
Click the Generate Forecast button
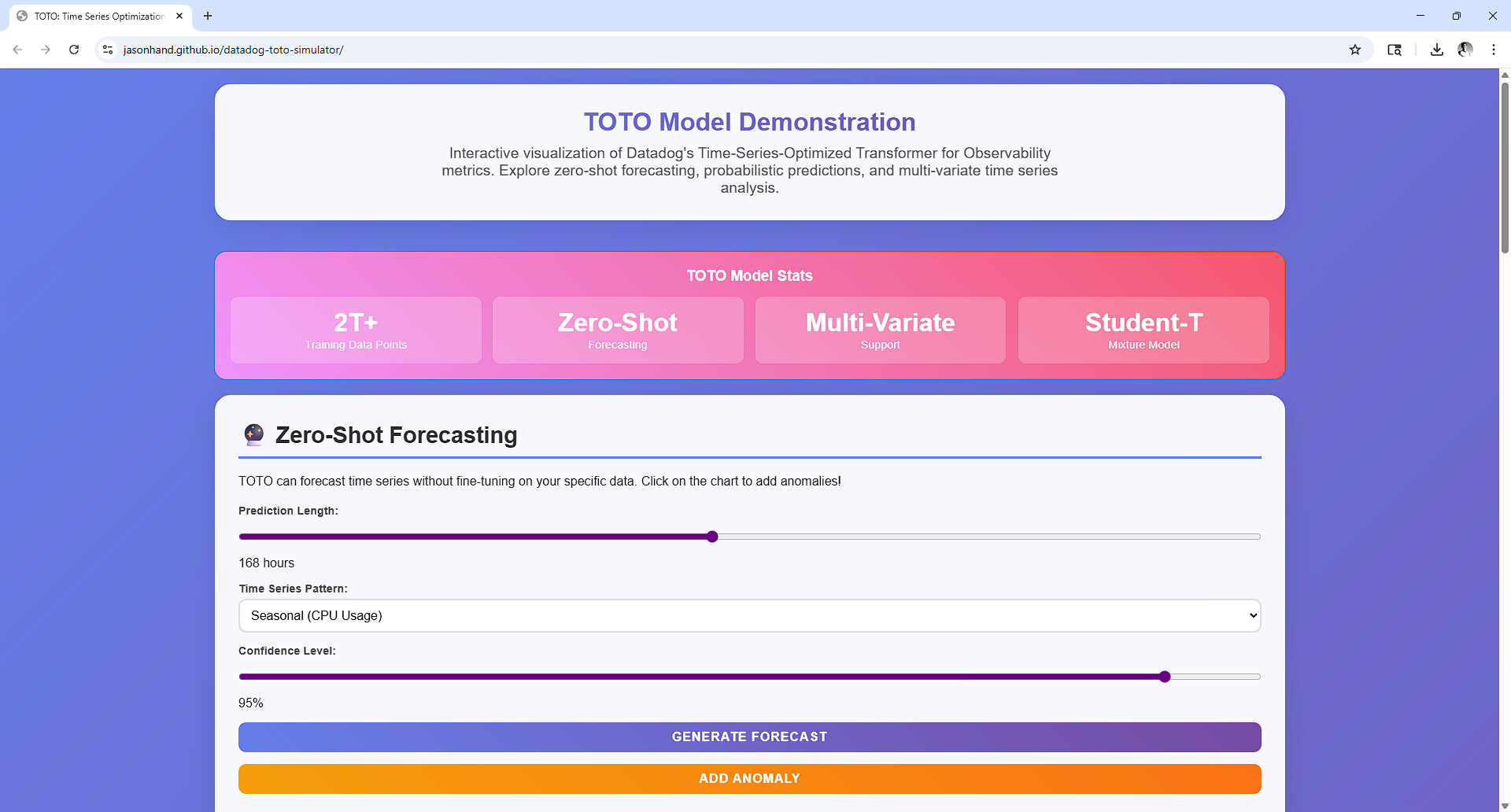(x=749, y=737)
